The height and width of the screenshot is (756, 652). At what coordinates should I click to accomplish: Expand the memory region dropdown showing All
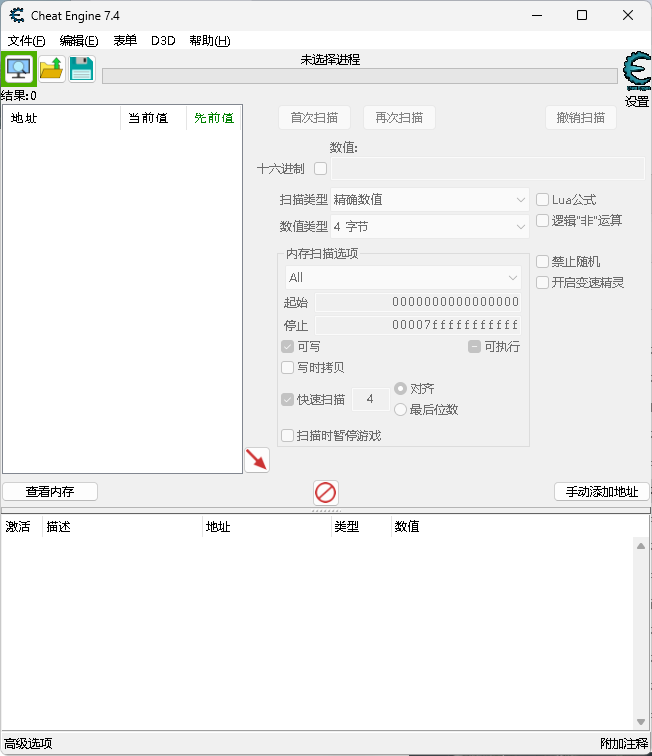[x=403, y=278]
